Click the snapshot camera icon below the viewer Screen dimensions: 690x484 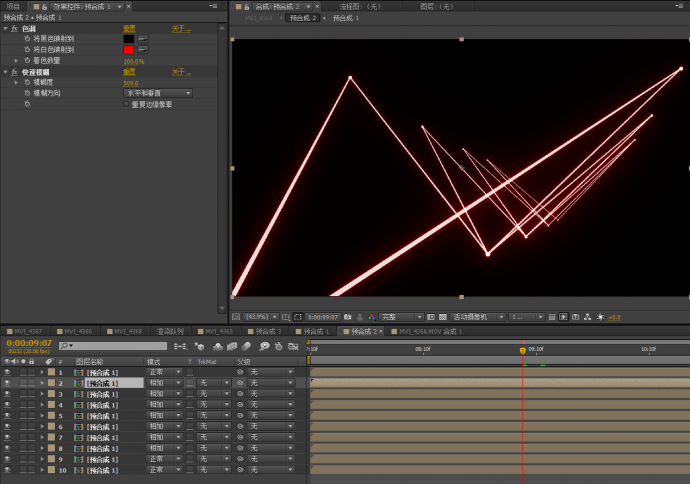[346, 317]
